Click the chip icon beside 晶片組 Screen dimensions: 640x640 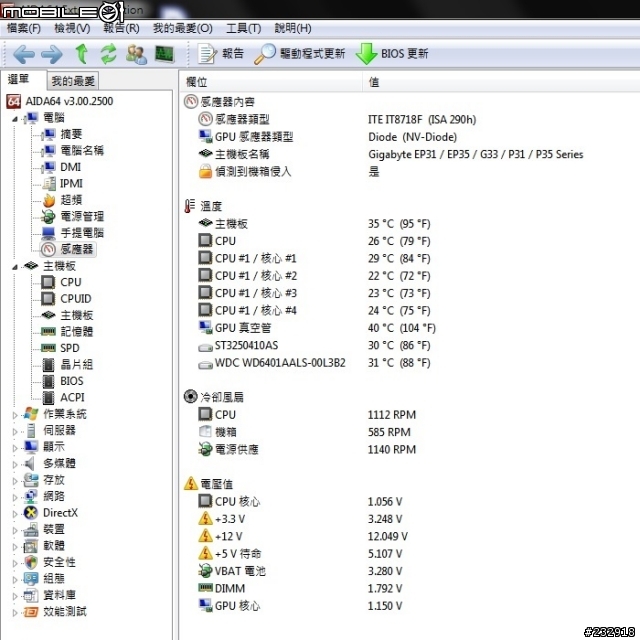[x=48, y=364]
